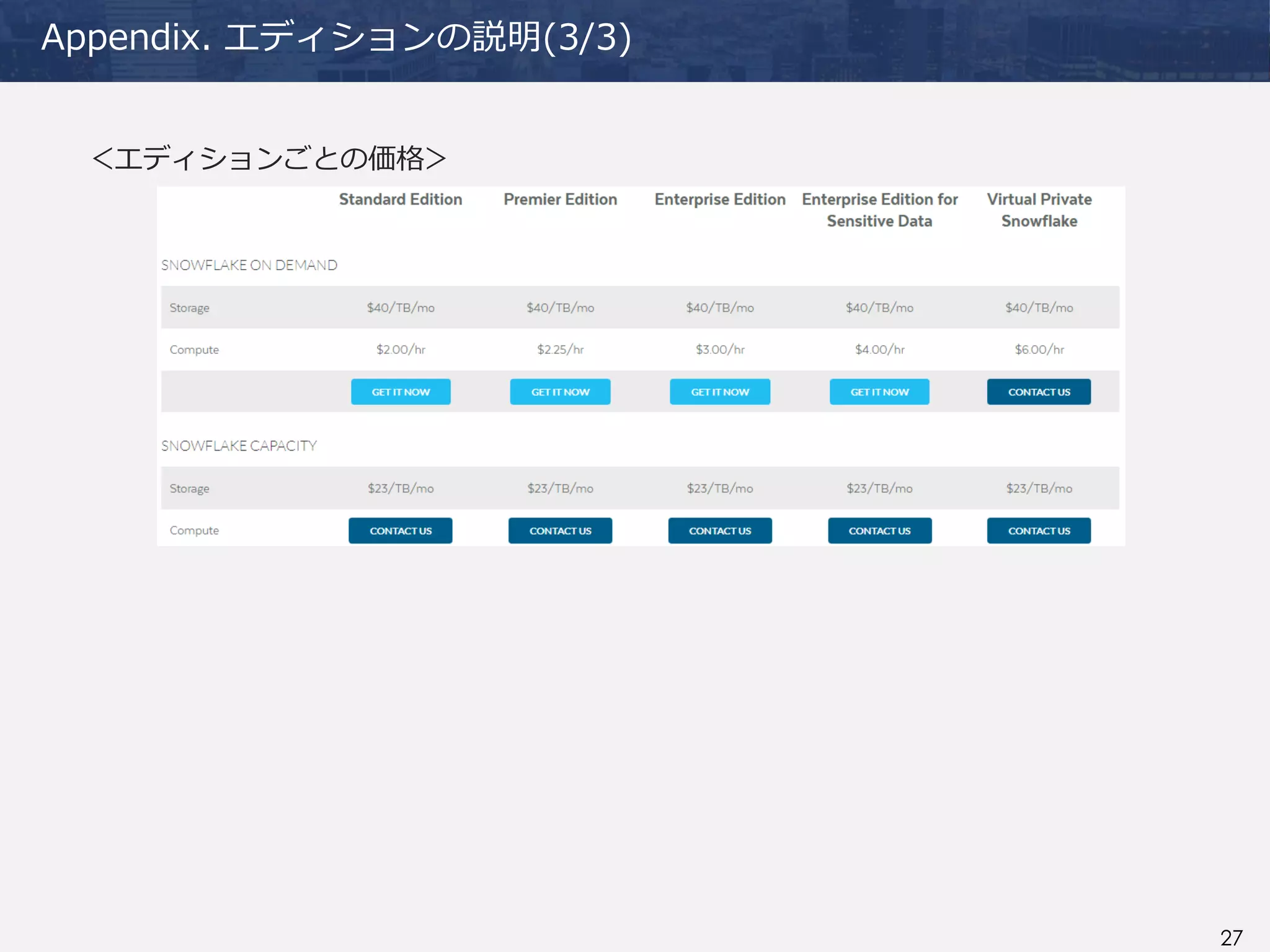1270x952 pixels.
Task: Click the $4.00/hr compute price
Action: click(x=879, y=350)
